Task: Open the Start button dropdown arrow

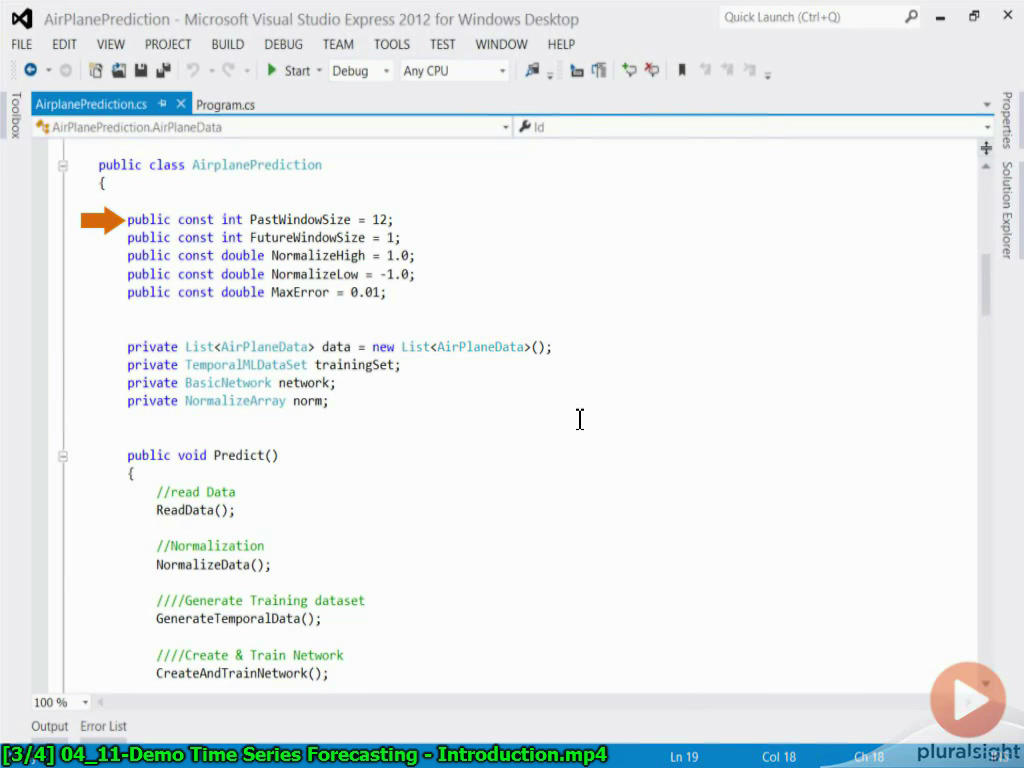Action: coord(319,71)
